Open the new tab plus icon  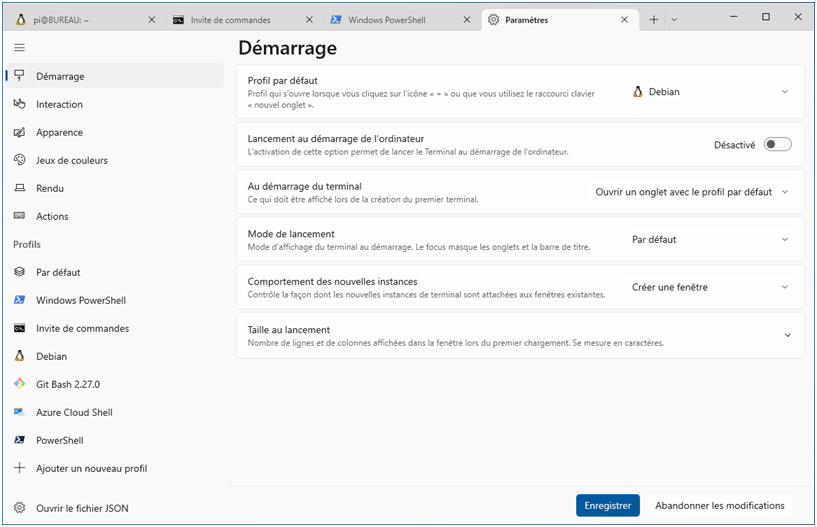pos(654,19)
